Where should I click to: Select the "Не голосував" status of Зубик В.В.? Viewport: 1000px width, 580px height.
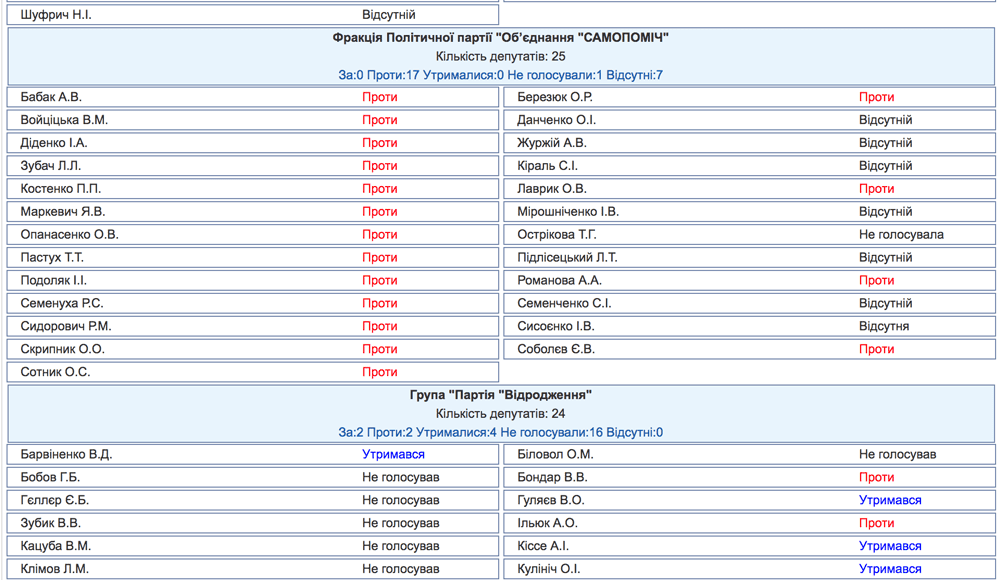point(401,523)
